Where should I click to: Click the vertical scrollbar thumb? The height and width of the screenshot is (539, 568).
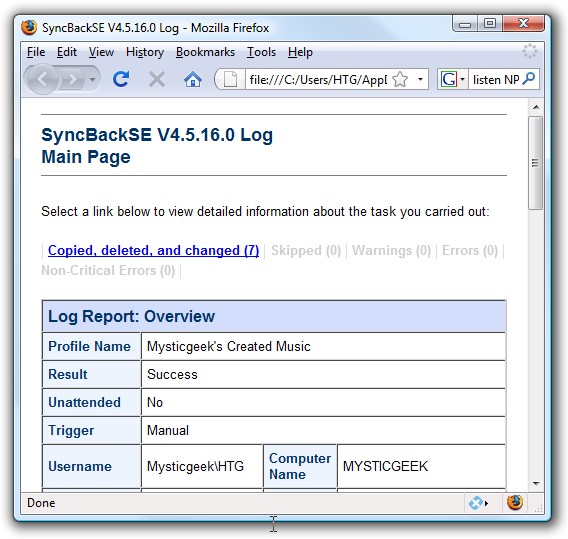(x=535, y=163)
